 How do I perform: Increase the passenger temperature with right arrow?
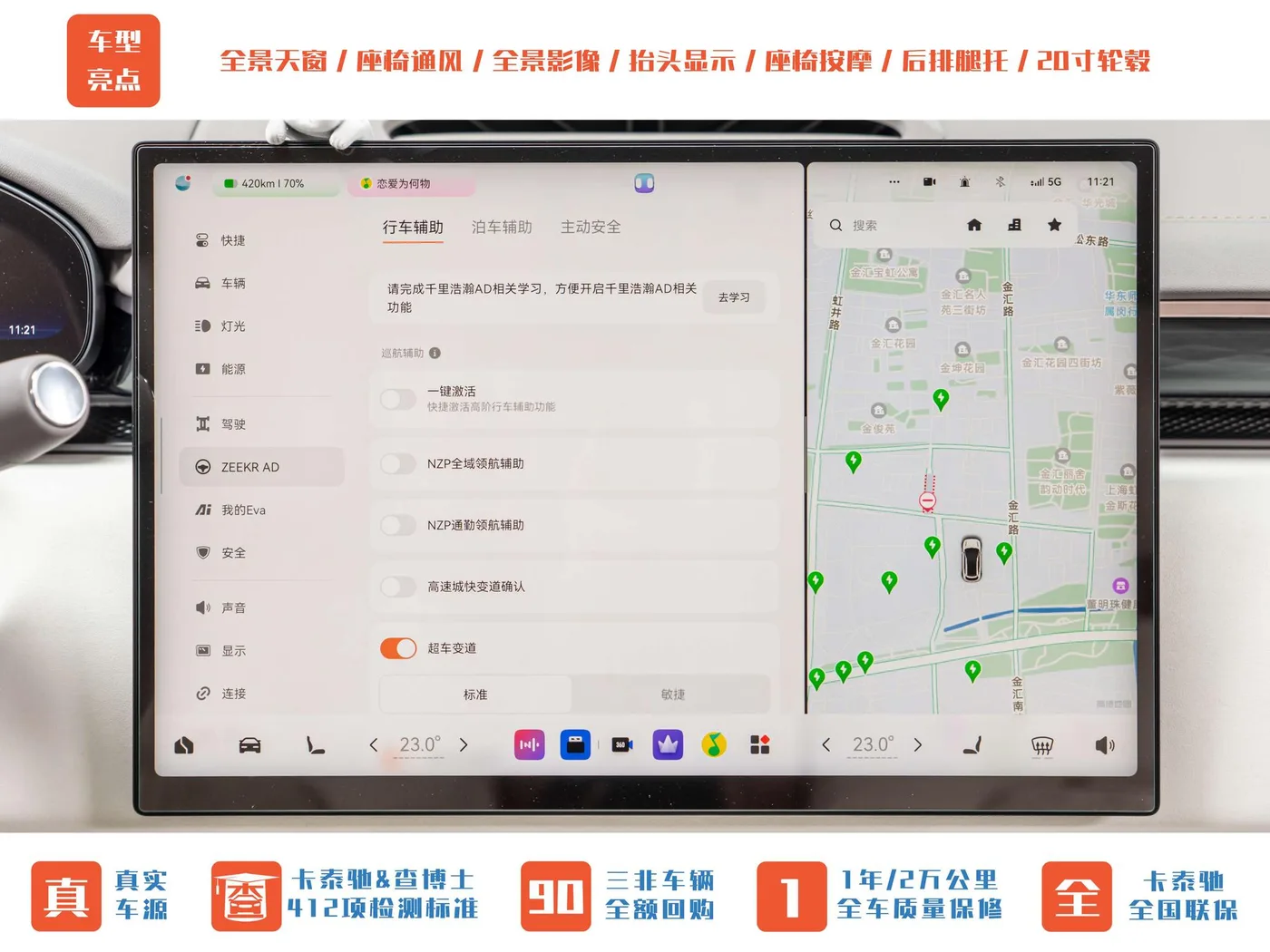[x=918, y=745]
